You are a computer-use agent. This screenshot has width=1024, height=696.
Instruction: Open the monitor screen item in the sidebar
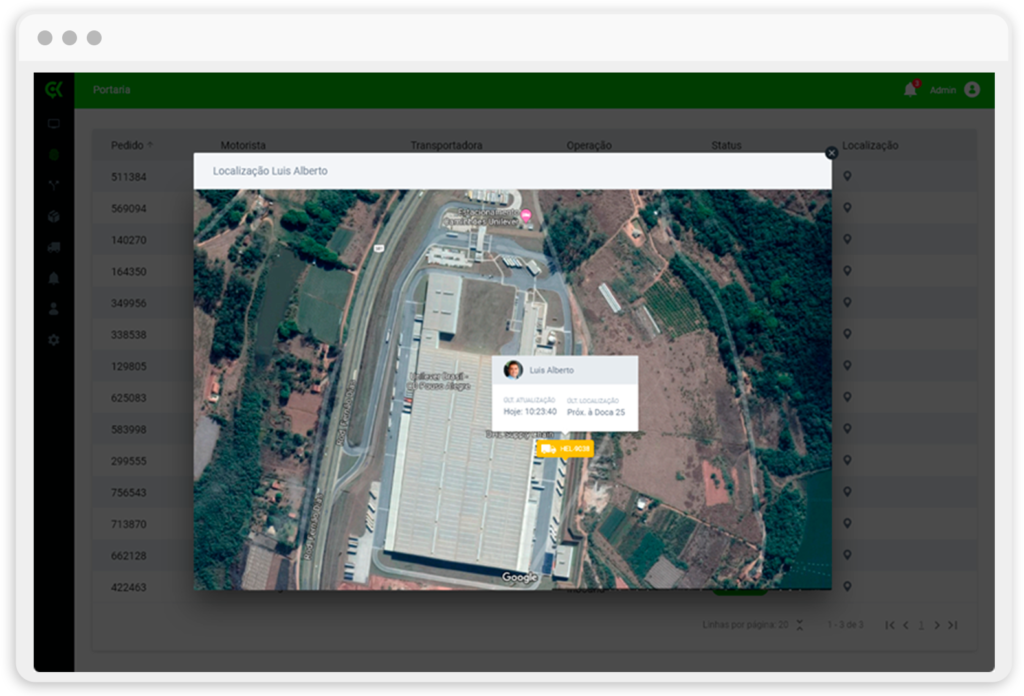54,123
